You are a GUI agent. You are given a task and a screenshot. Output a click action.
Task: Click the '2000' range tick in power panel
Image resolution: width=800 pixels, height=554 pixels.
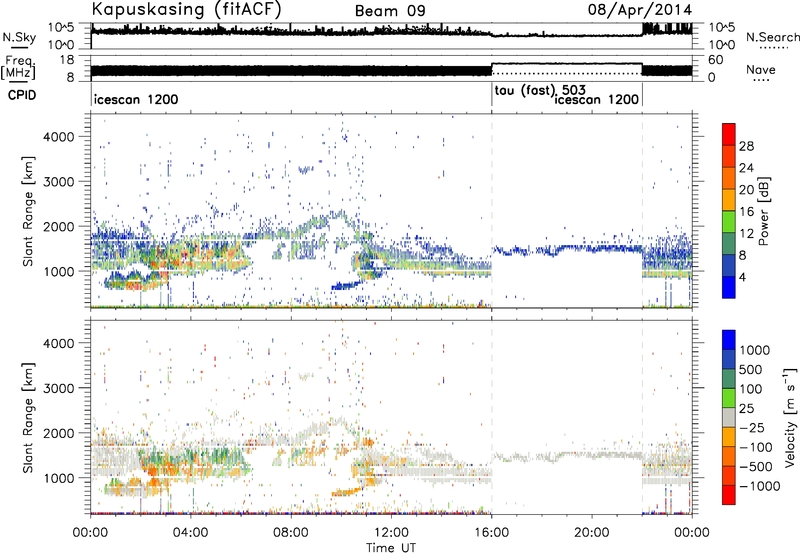point(58,226)
